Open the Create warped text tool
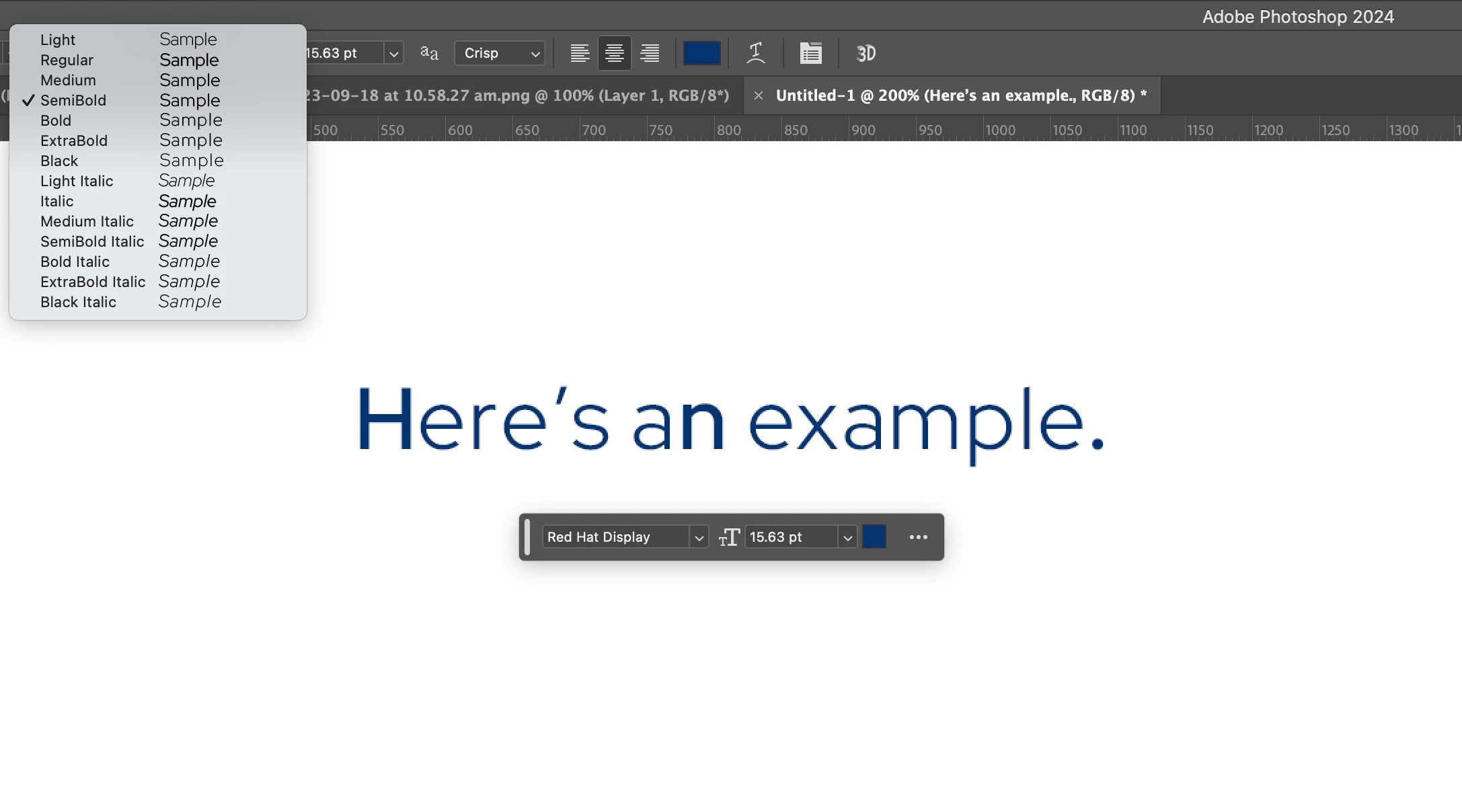Screen dimensions: 1462x812 point(756,53)
